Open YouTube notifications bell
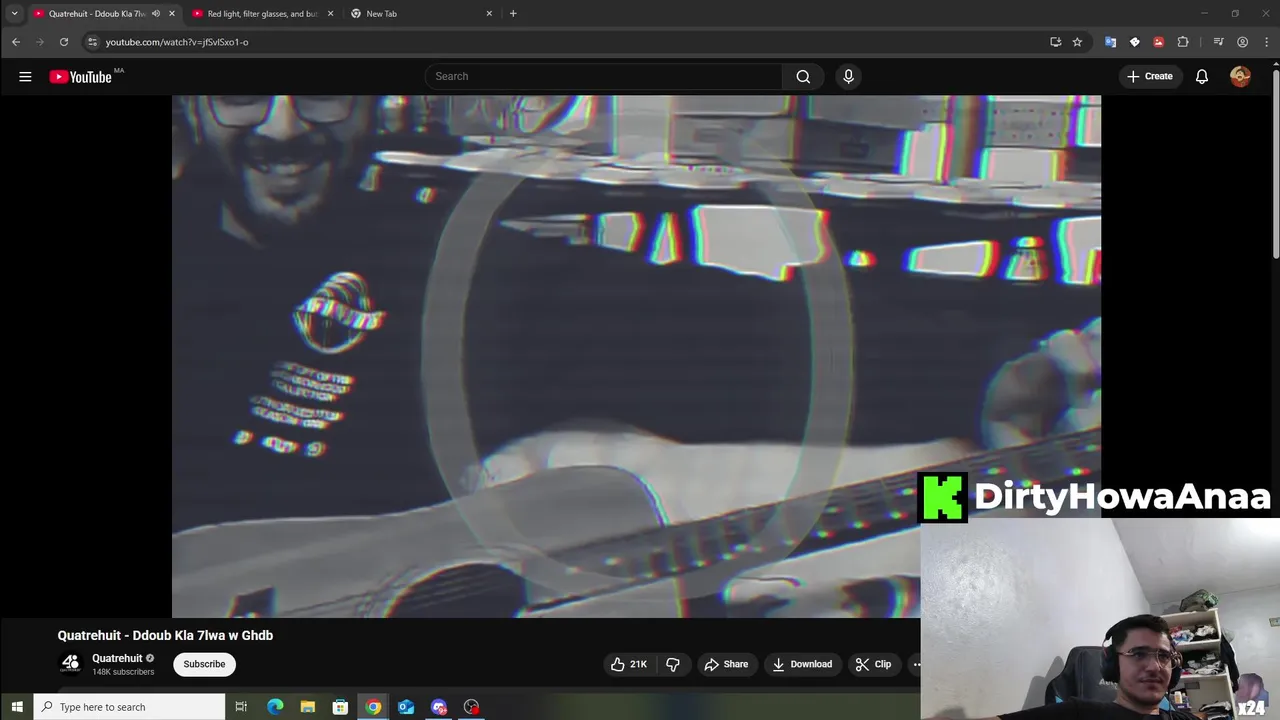 point(1202,76)
